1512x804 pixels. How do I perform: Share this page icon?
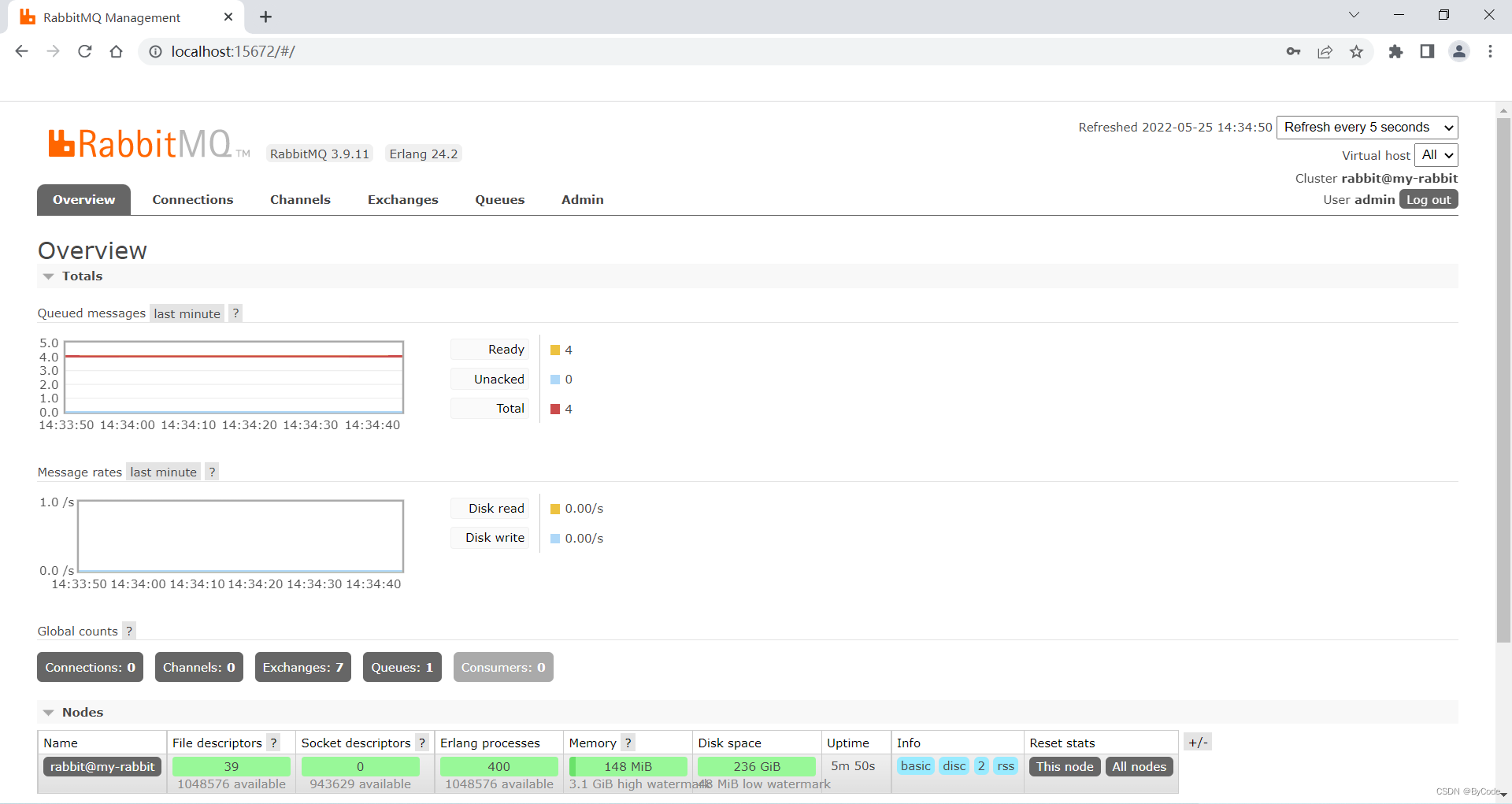pyautogui.click(x=1325, y=51)
